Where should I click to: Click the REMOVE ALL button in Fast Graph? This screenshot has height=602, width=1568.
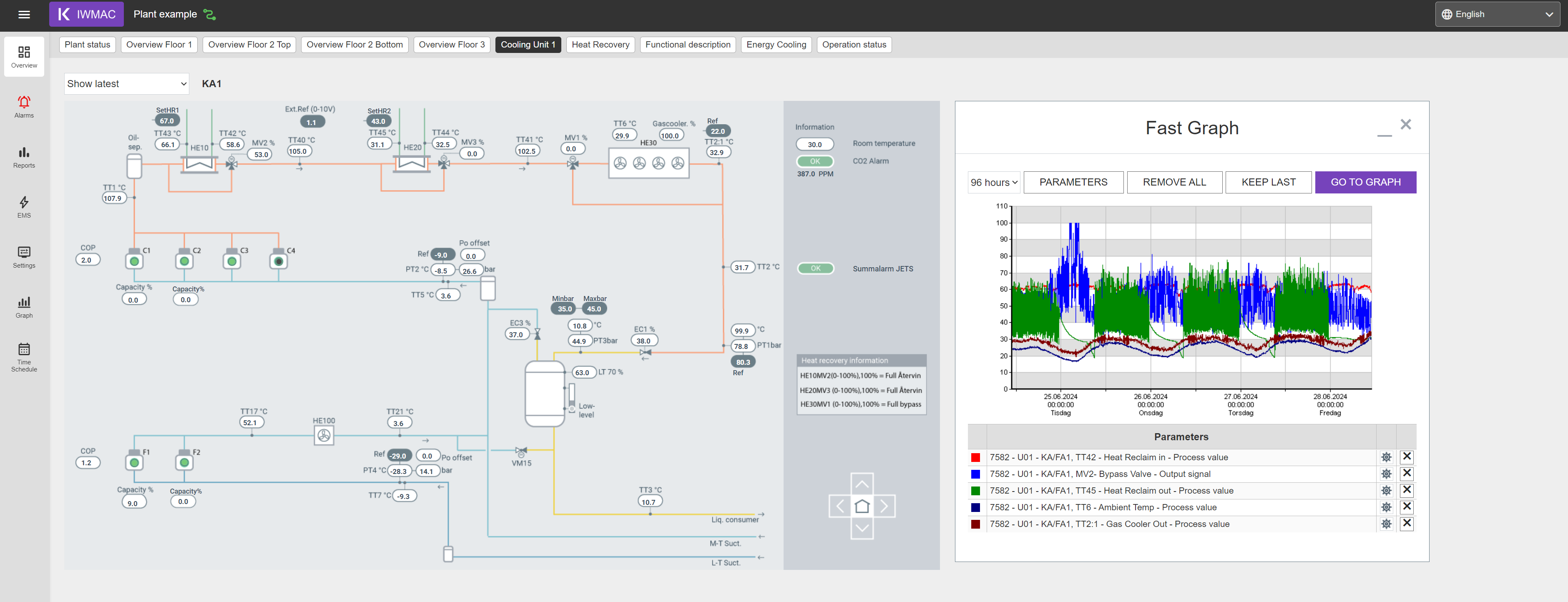click(x=1176, y=182)
